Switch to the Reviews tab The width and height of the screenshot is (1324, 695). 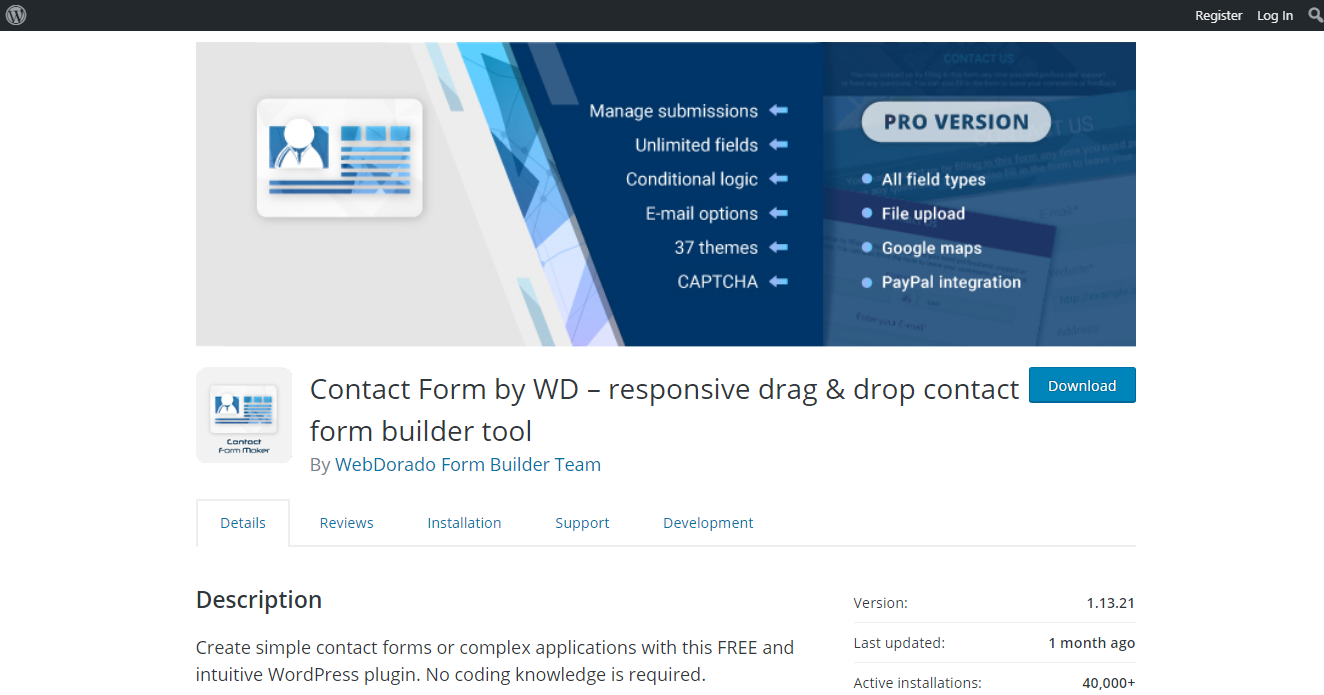coord(346,523)
